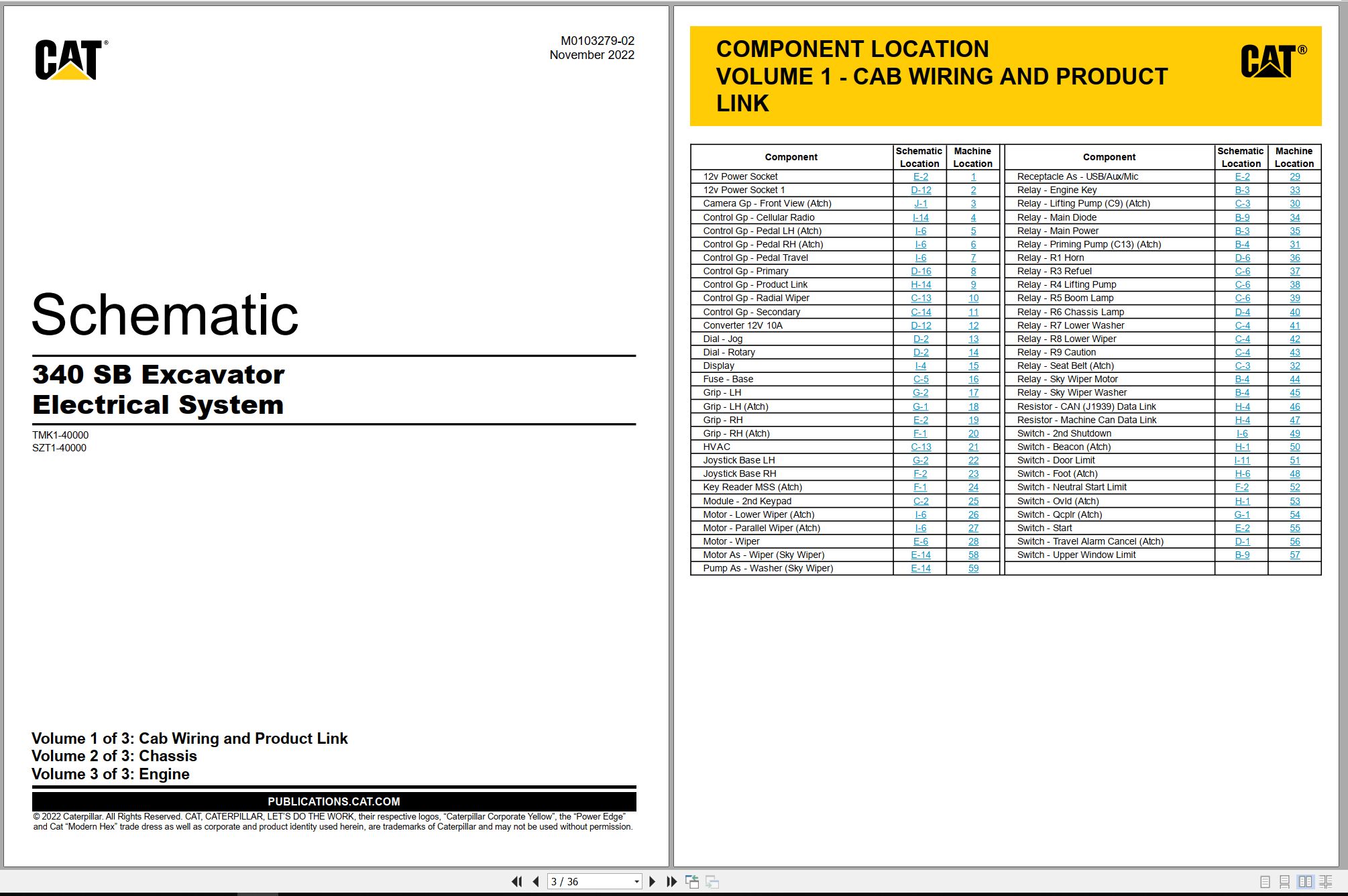Open schematic location I-11 for Switch Door Limit

click(x=1242, y=460)
